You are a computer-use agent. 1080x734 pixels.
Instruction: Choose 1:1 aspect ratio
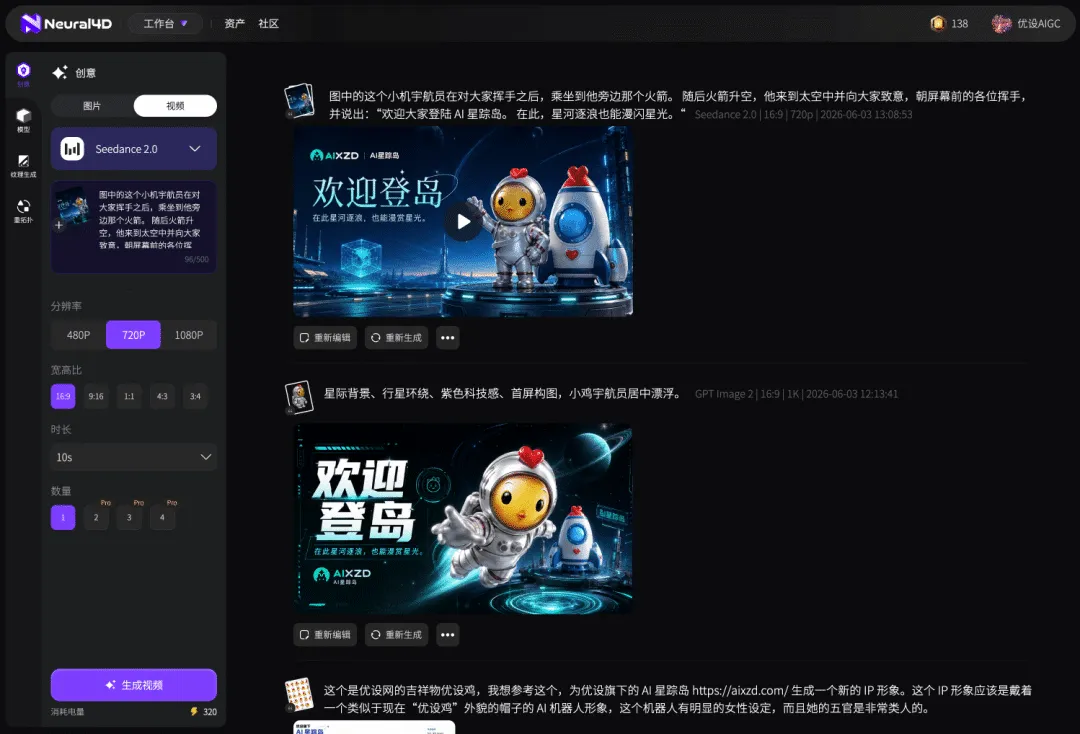129,396
